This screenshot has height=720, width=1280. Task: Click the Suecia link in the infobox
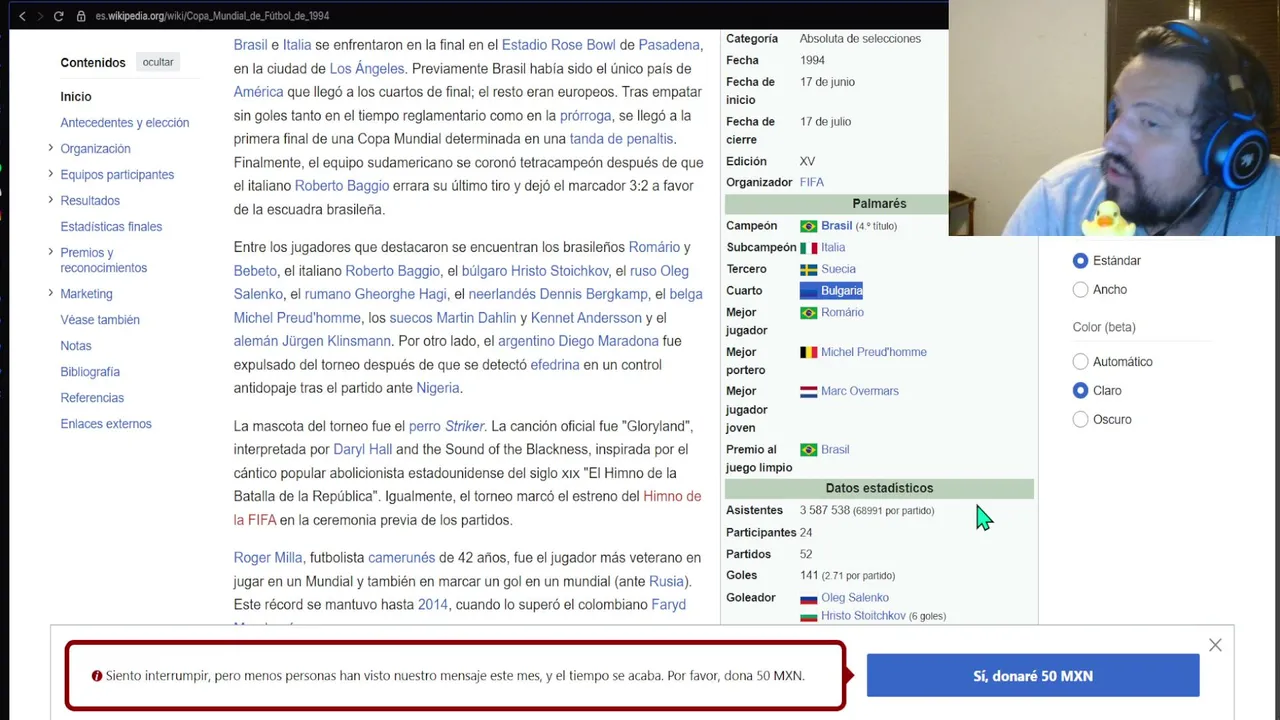[838, 270]
